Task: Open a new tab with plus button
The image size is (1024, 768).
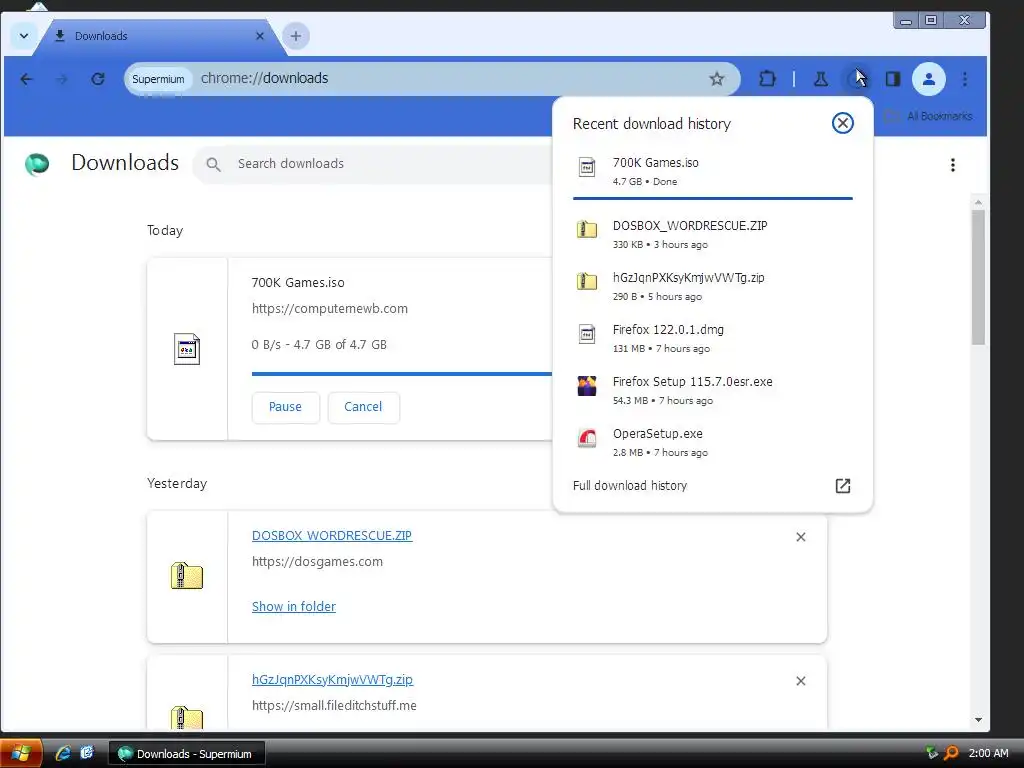Action: coord(296,36)
